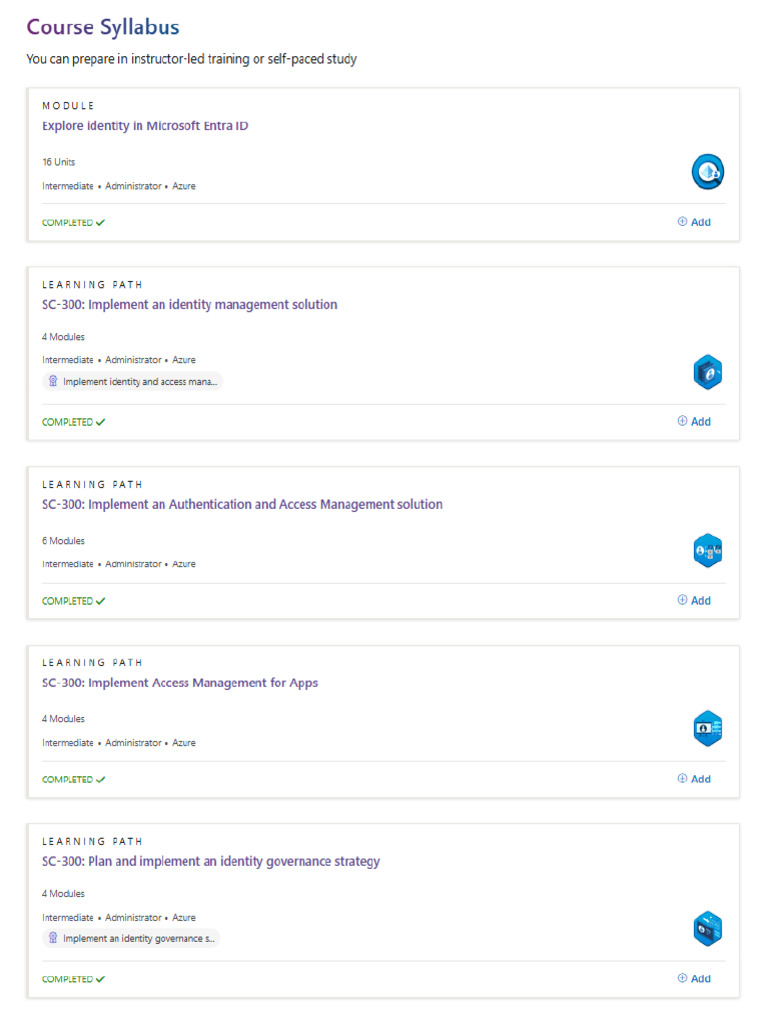The width and height of the screenshot is (768, 1024).
Task: Open SC-300 Authentication and Access Management path
Action: click(x=242, y=505)
